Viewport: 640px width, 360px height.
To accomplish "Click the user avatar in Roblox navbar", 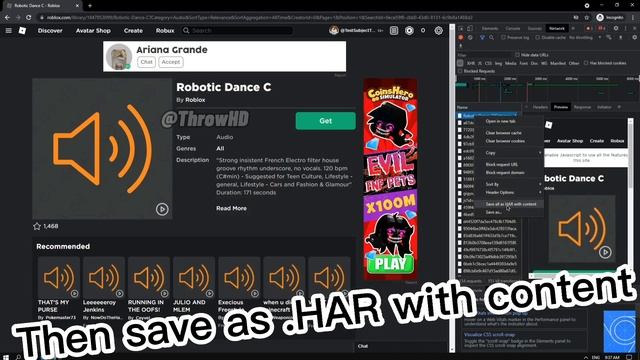I will coord(334,30).
